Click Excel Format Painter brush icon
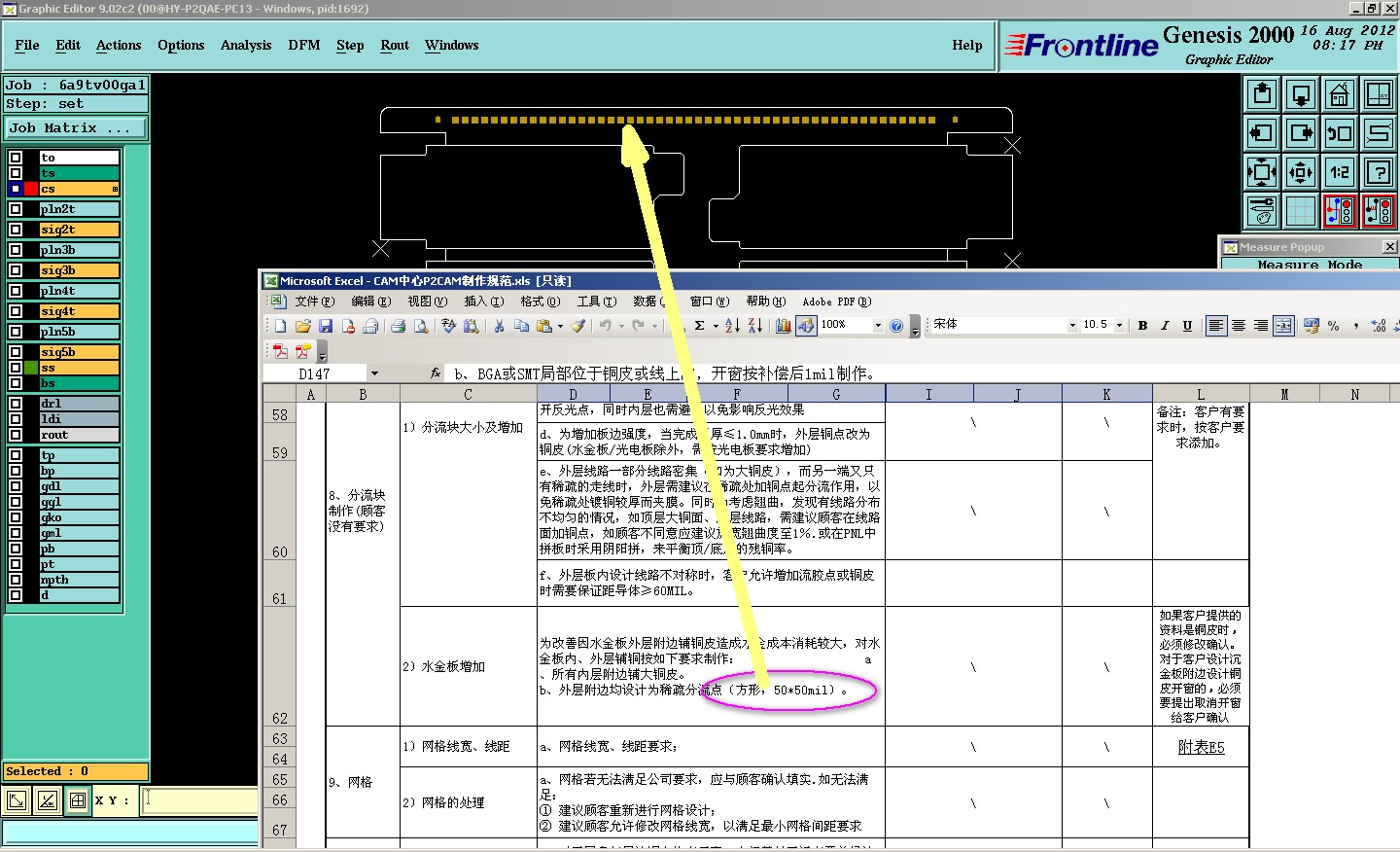Image resolution: width=1400 pixels, height=852 pixels. coord(578,326)
